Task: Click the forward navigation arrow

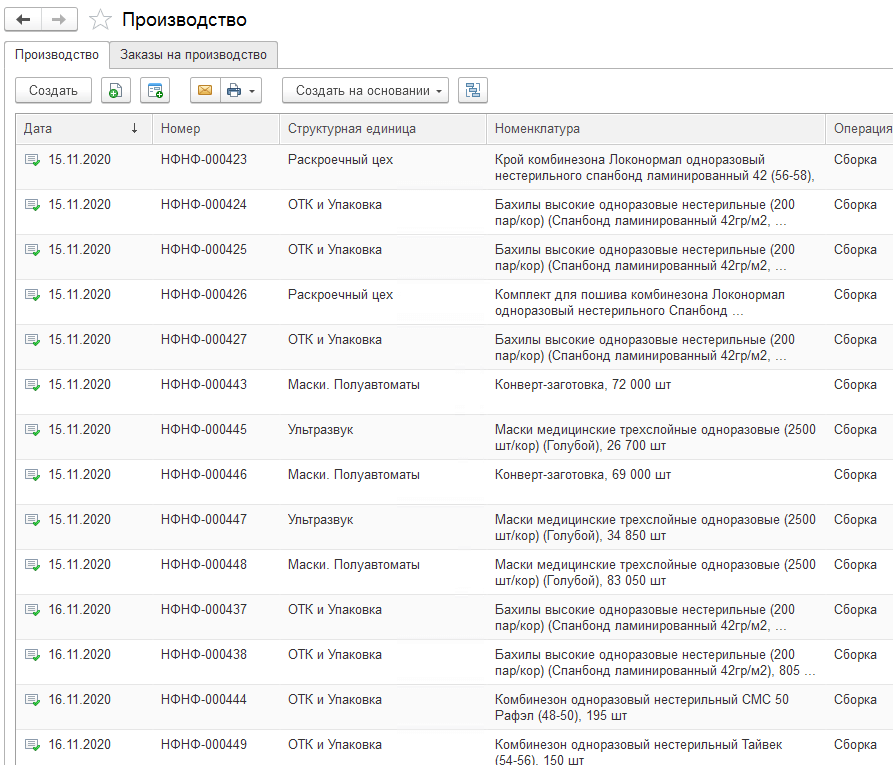Action: [59, 20]
